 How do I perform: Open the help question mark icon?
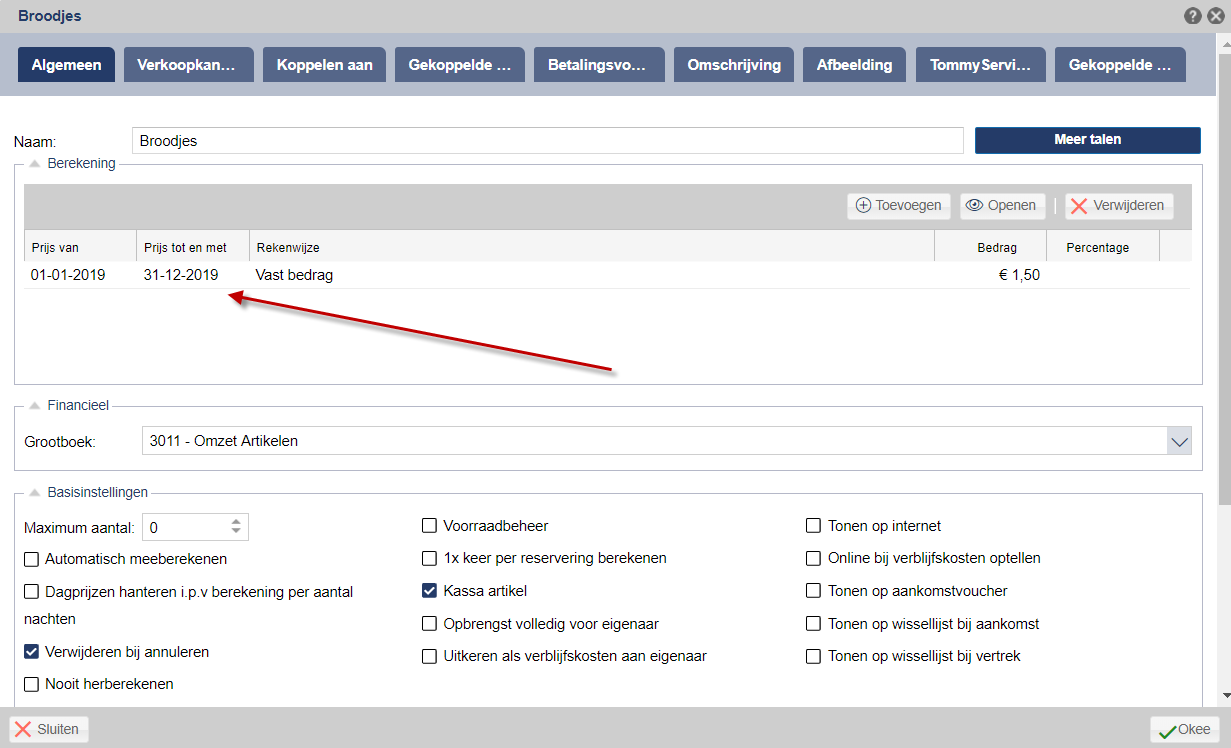1193,16
